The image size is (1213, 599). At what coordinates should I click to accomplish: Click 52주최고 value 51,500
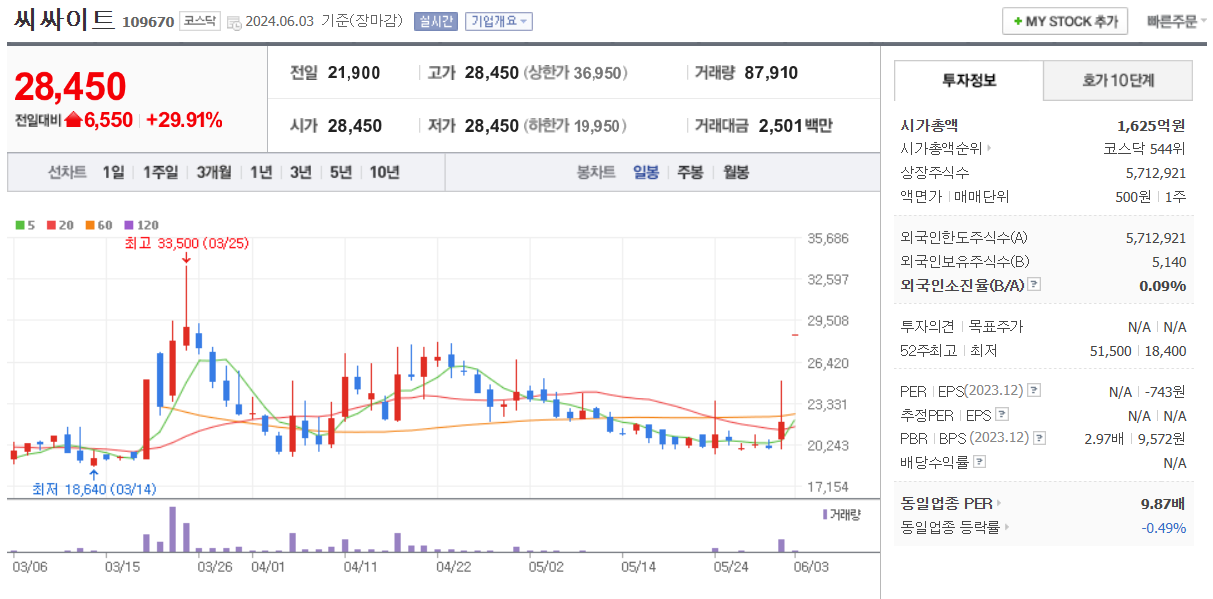1111,351
